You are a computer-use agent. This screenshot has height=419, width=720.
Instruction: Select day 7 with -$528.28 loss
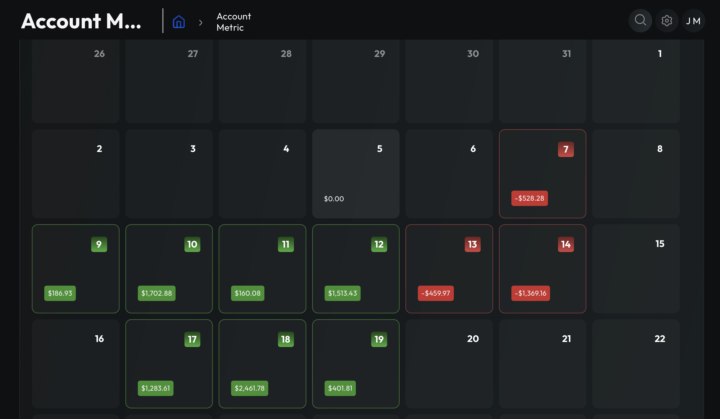tap(542, 173)
